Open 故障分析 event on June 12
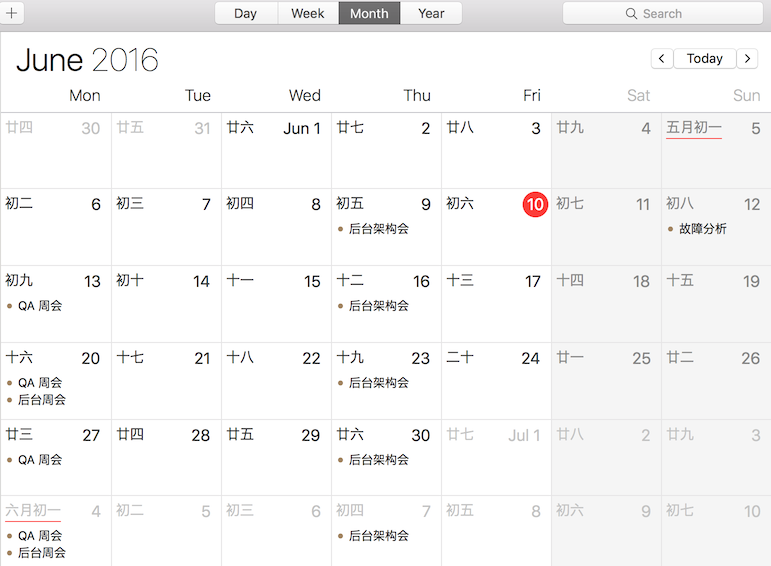Image resolution: width=771 pixels, height=566 pixels. [702, 229]
